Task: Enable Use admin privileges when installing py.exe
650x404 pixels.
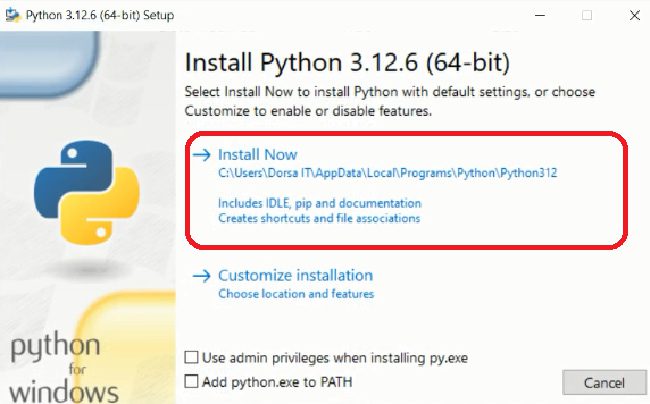Action: (191, 357)
